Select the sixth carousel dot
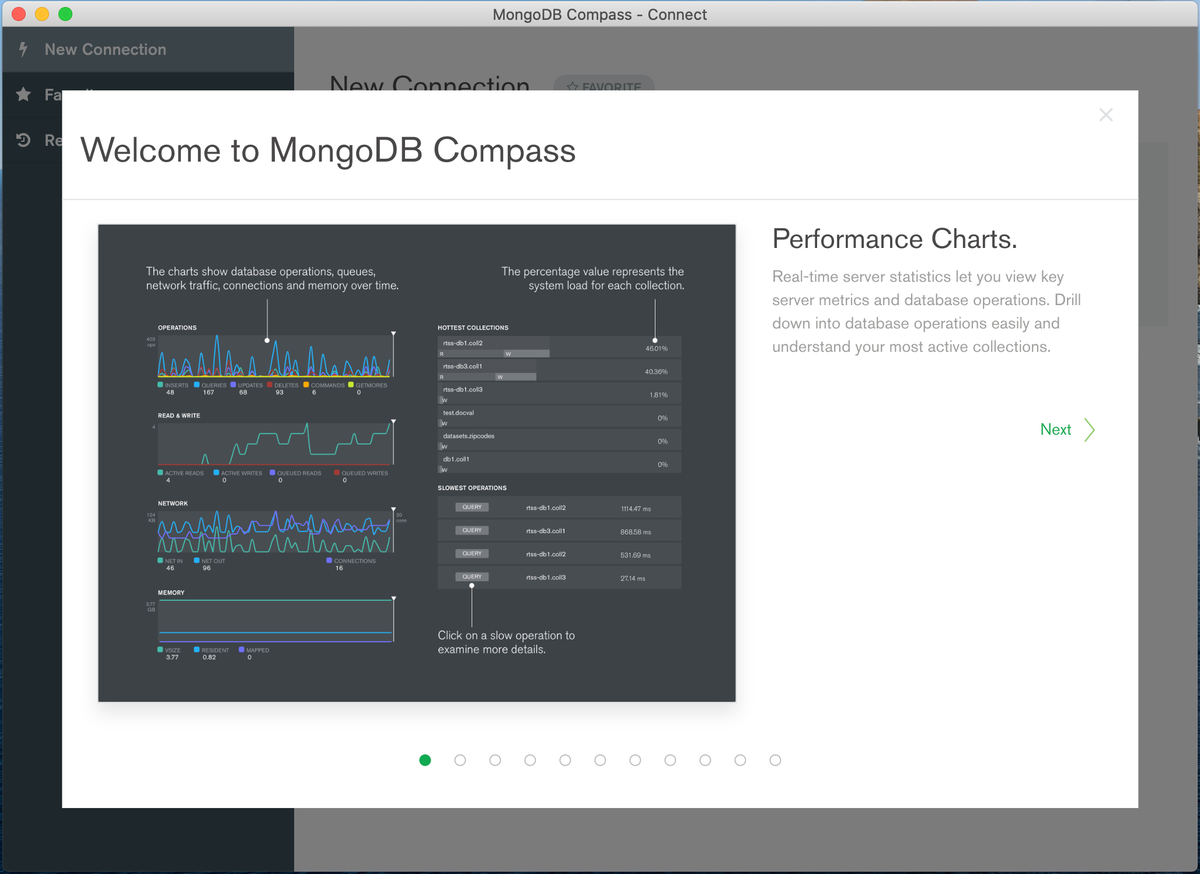1200x874 pixels. pyautogui.click(x=600, y=760)
